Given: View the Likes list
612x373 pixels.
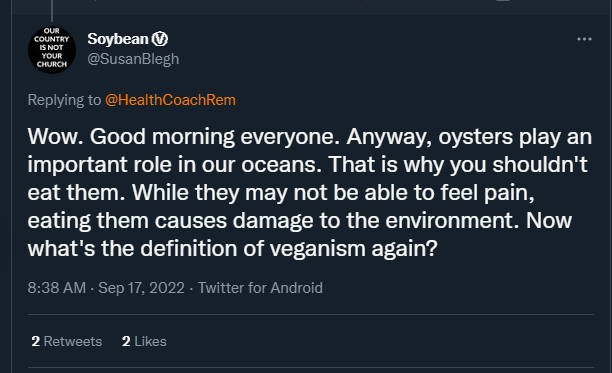Looking at the screenshot, I should click(144, 341).
